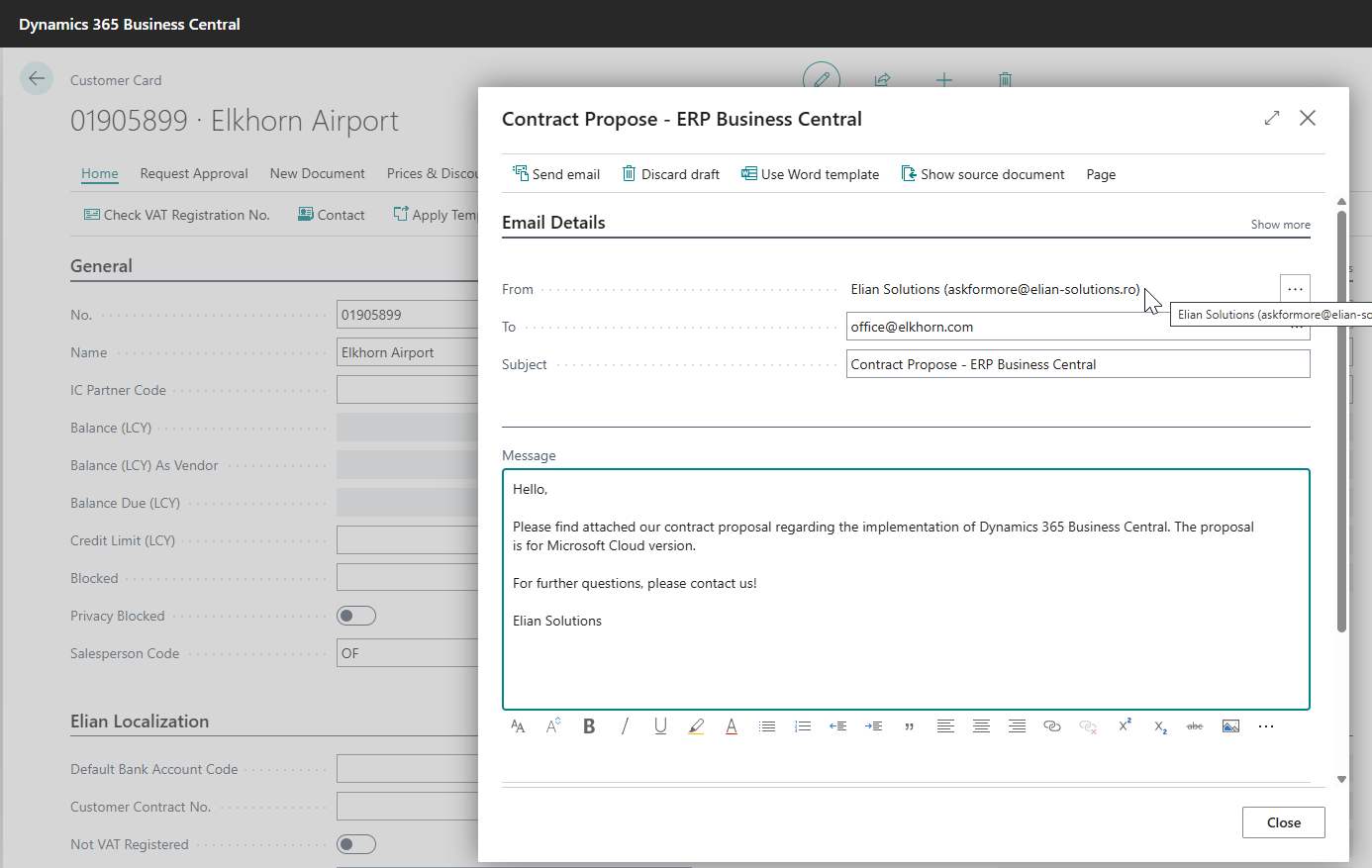Click the Apply Template action
This screenshot has height=868, width=1372.
436,215
